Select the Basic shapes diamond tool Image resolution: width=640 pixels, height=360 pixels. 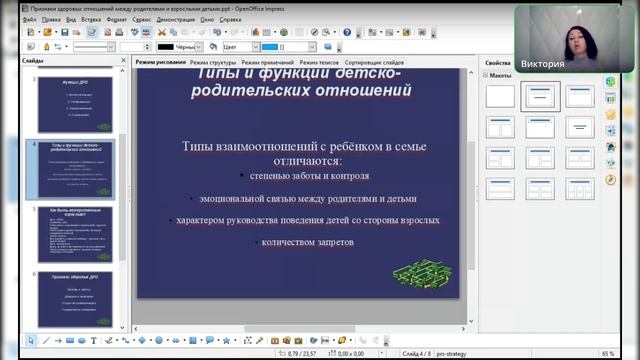[x=142, y=340]
